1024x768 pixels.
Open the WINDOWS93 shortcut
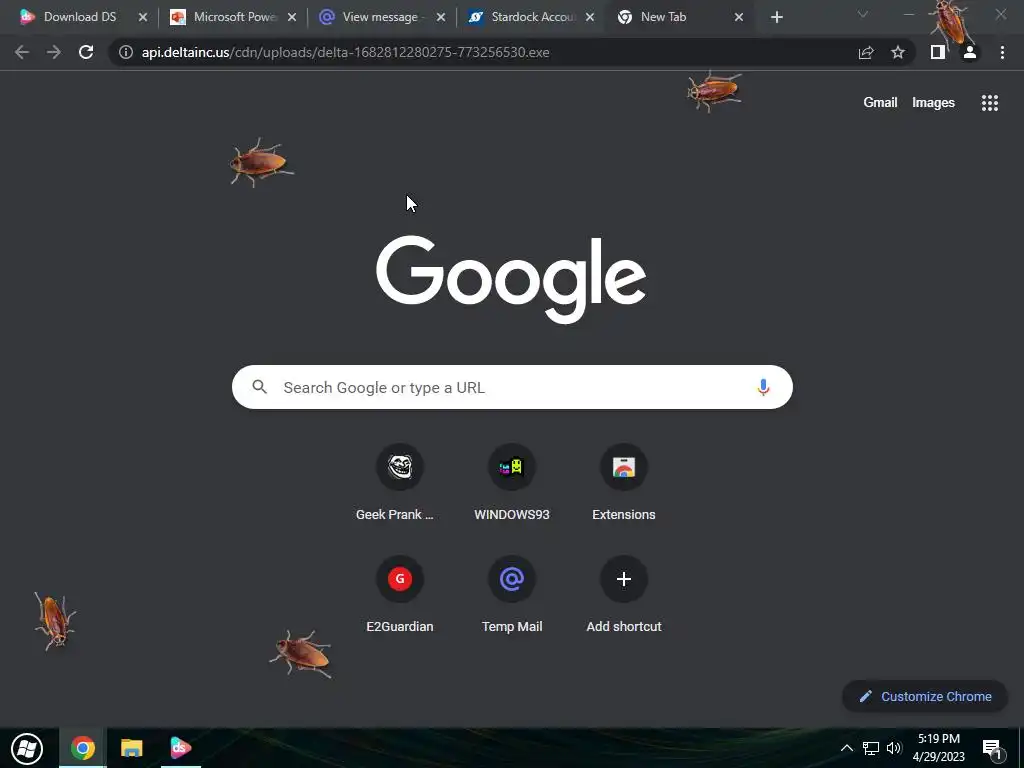512,467
